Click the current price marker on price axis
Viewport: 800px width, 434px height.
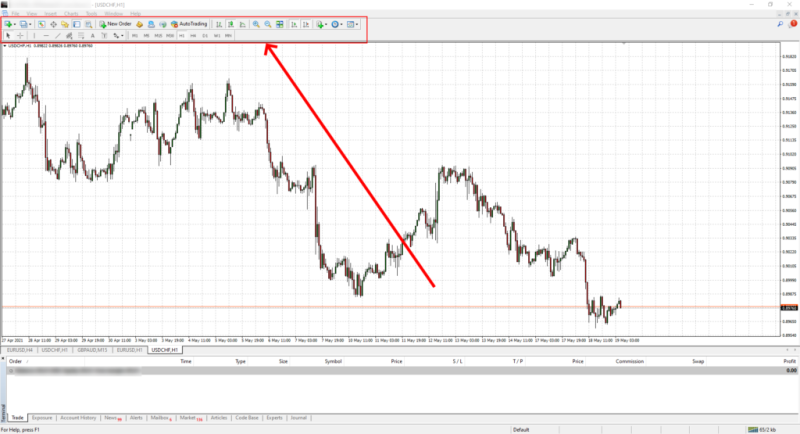point(786,307)
